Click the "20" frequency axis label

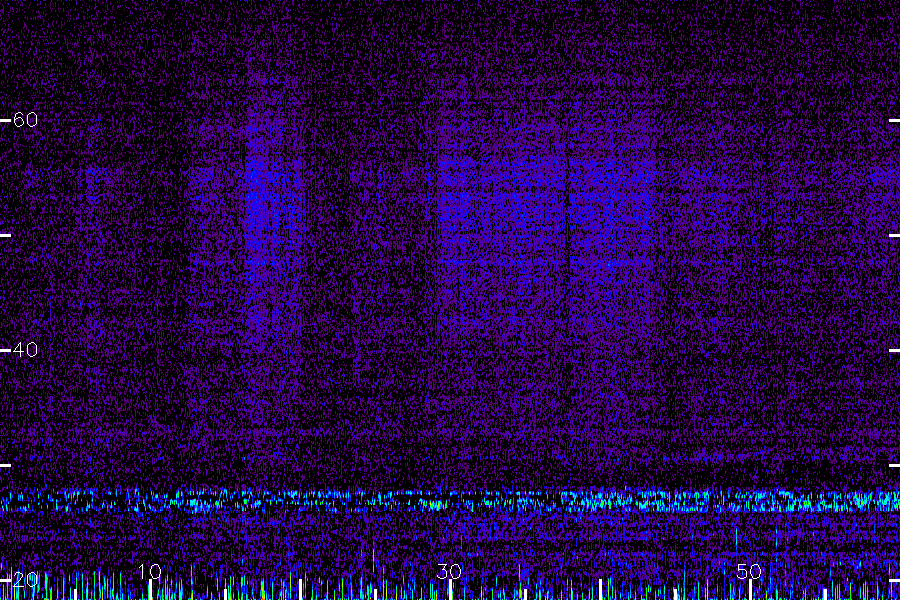click(25, 580)
